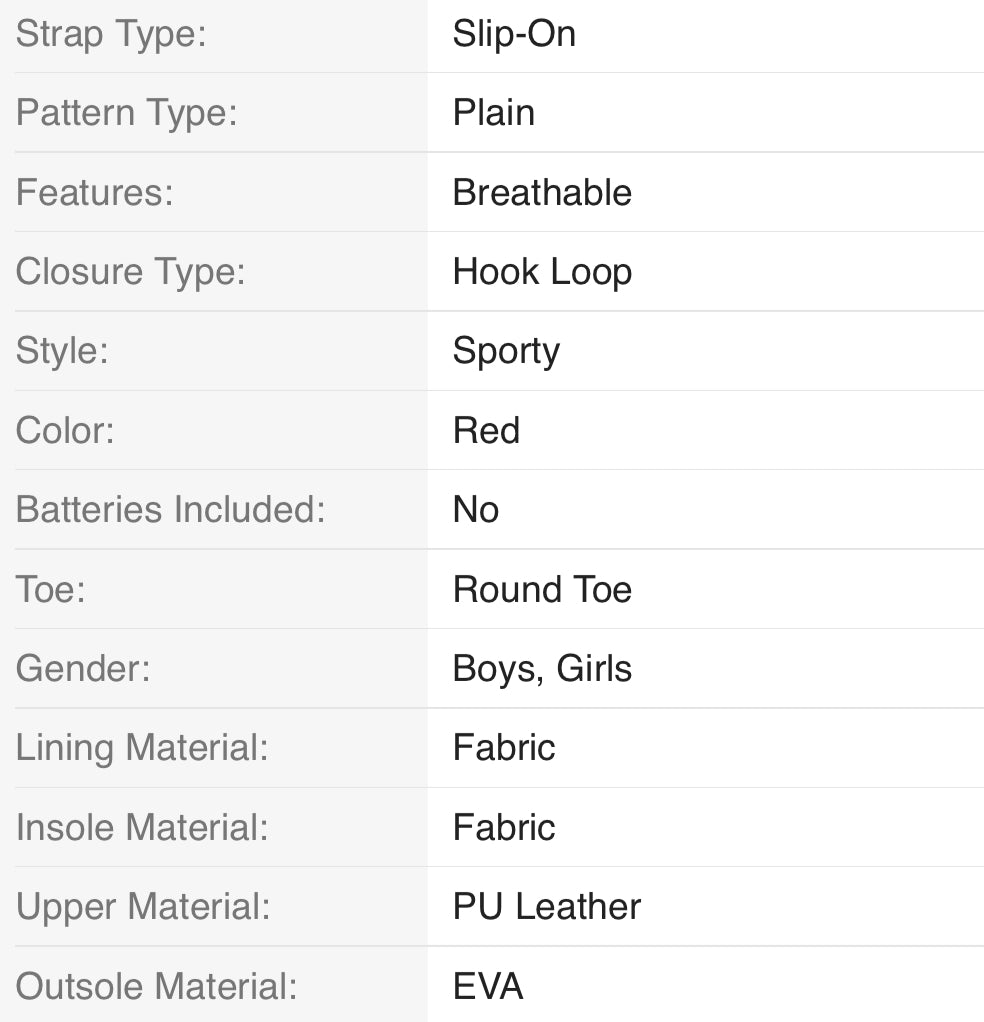Select the "Breathable" feature value
The width and height of the screenshot is (984, 1022).
pyautogui.click(x=542, y=192)
